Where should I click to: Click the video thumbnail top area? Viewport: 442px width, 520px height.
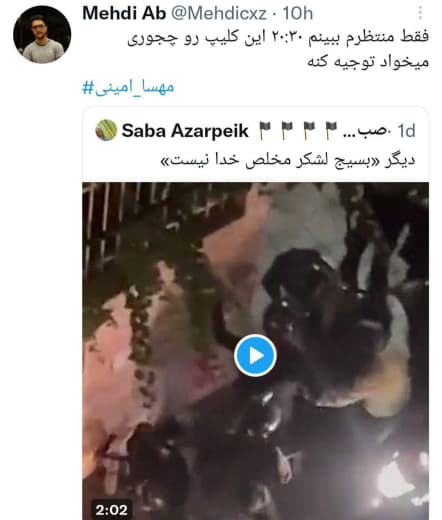[255, 233]
